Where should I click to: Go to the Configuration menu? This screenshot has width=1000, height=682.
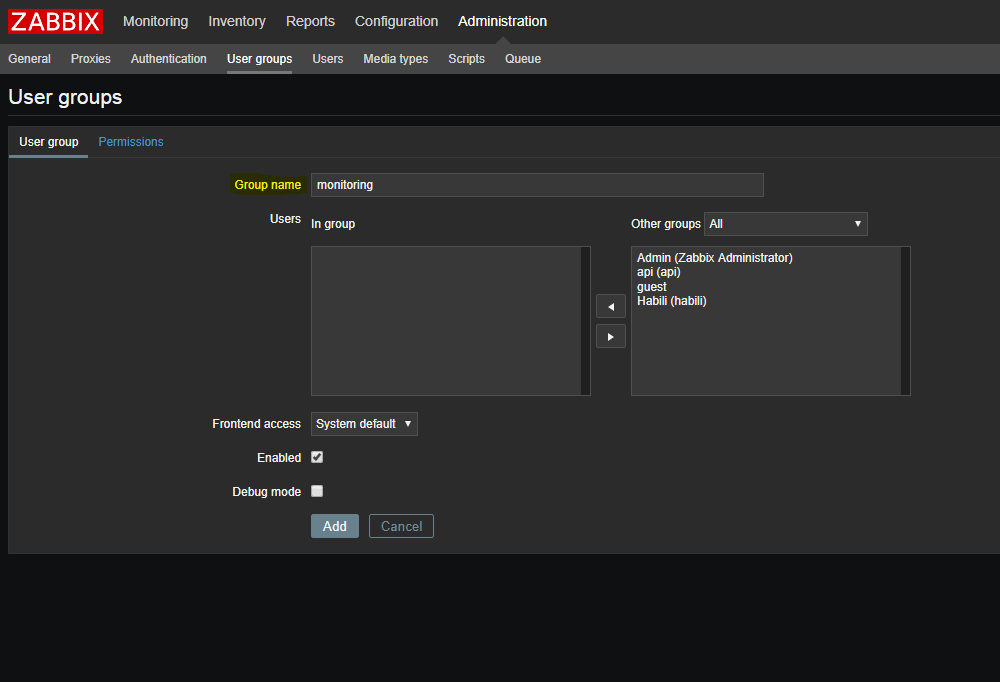click(x=396, y=21)
